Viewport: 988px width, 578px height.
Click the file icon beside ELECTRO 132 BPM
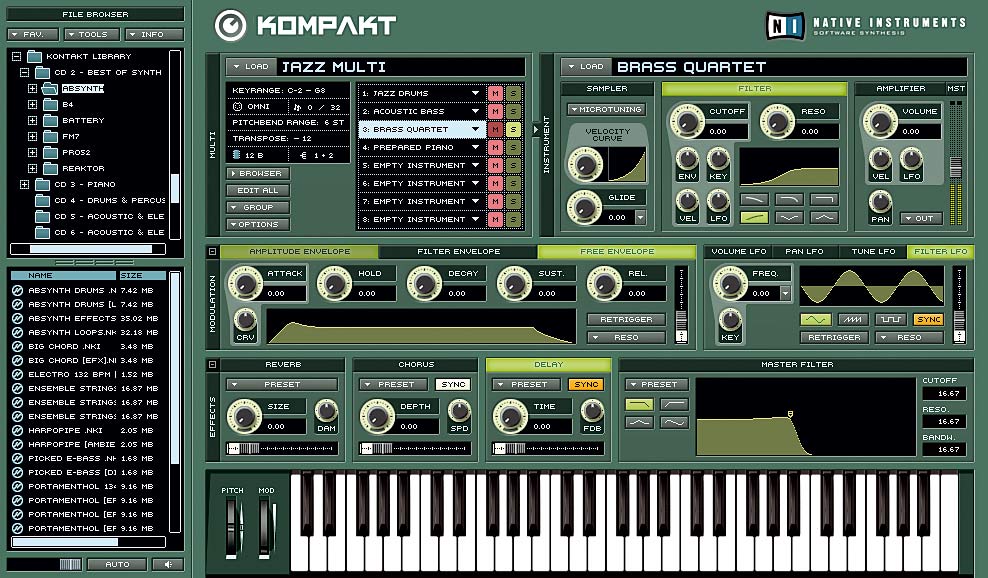pyautogui.click(x=18, y=374)
